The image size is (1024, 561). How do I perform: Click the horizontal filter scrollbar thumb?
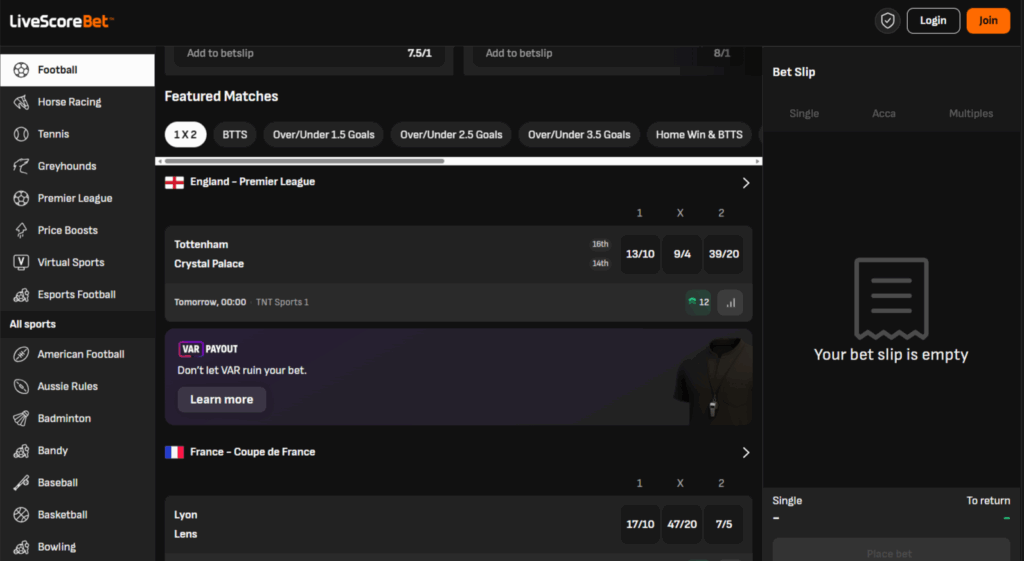[304, 161]
